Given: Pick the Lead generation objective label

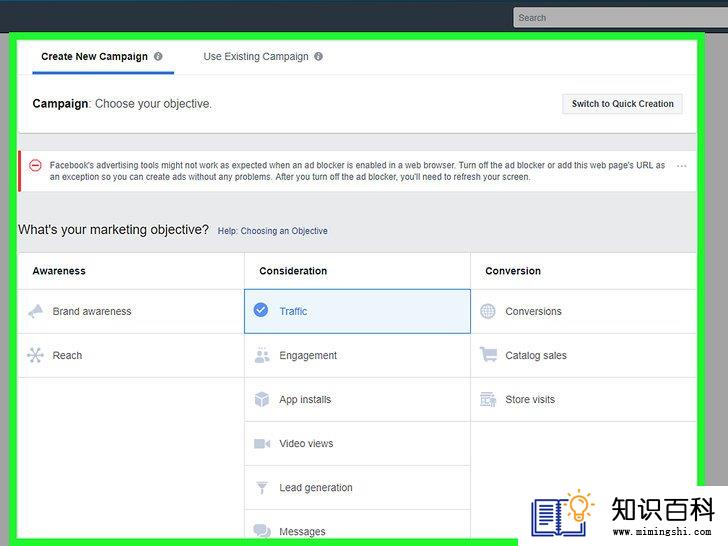Looking at the screenshot, I should click(316, 488).
